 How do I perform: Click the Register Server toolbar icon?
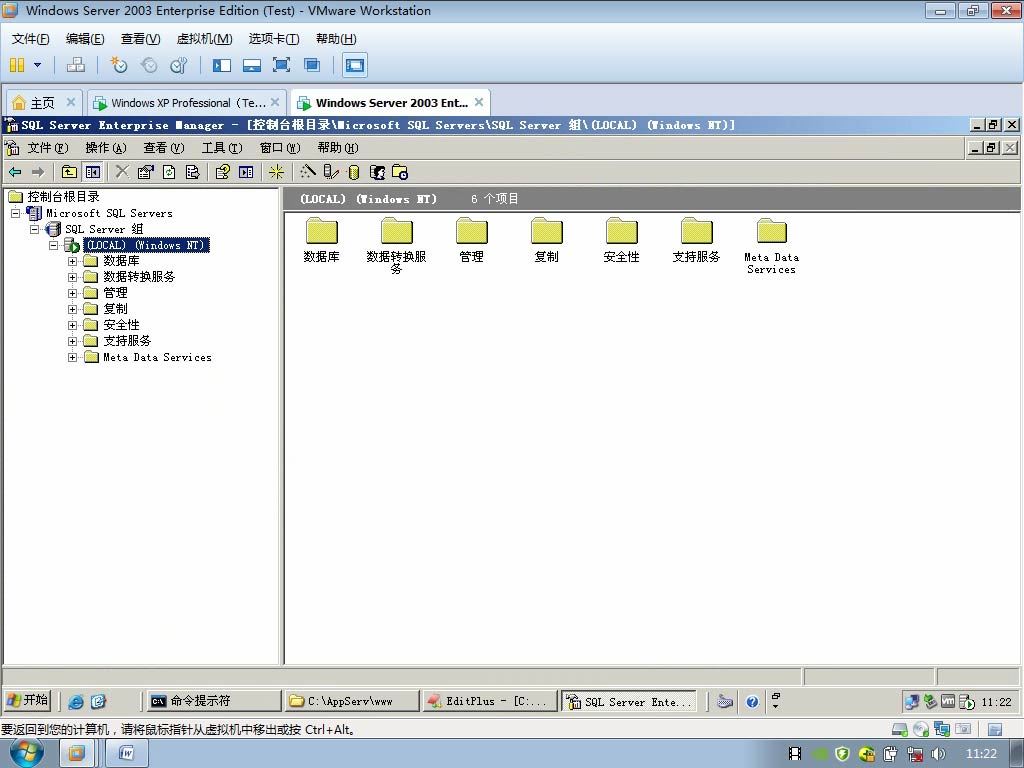[331, 172]
